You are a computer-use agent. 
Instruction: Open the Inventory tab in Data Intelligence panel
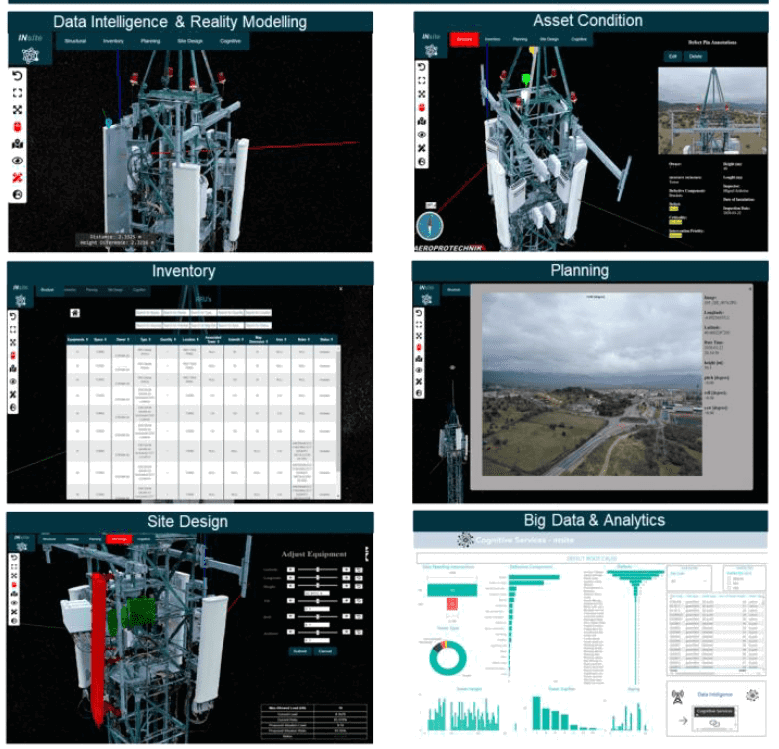[x=114, y=42]
